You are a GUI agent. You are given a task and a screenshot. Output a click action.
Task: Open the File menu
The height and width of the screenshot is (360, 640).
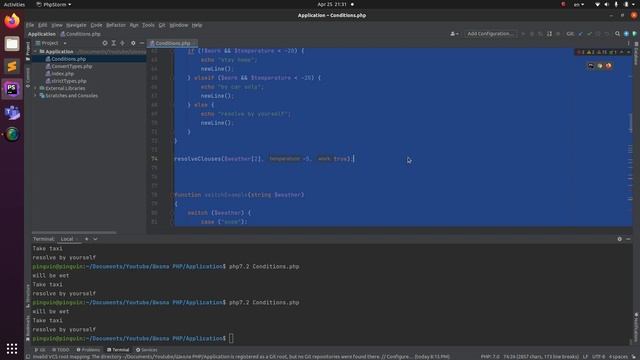[x=30, y=25]
